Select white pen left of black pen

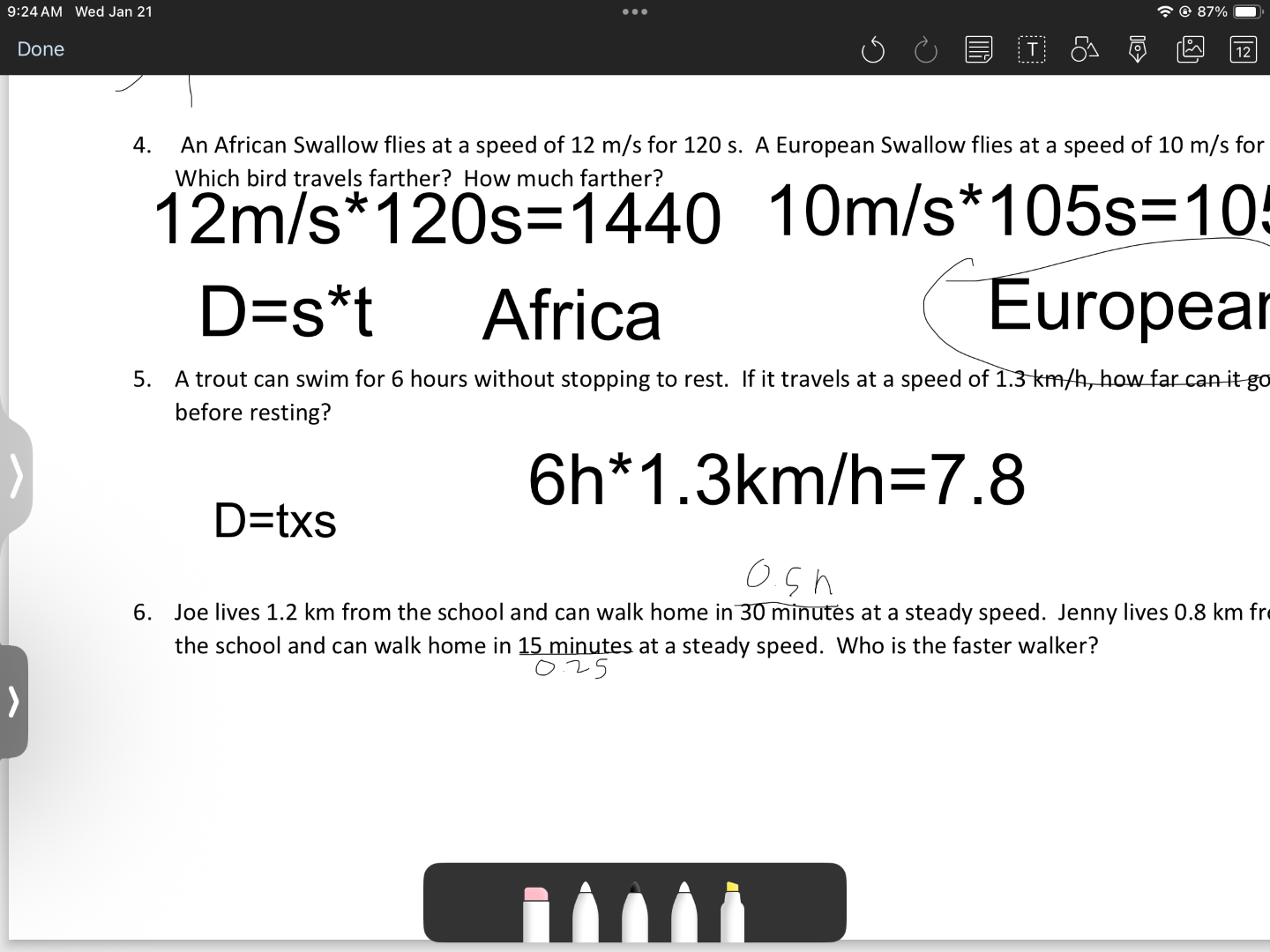pyautogui.click(x=585, y=912)
